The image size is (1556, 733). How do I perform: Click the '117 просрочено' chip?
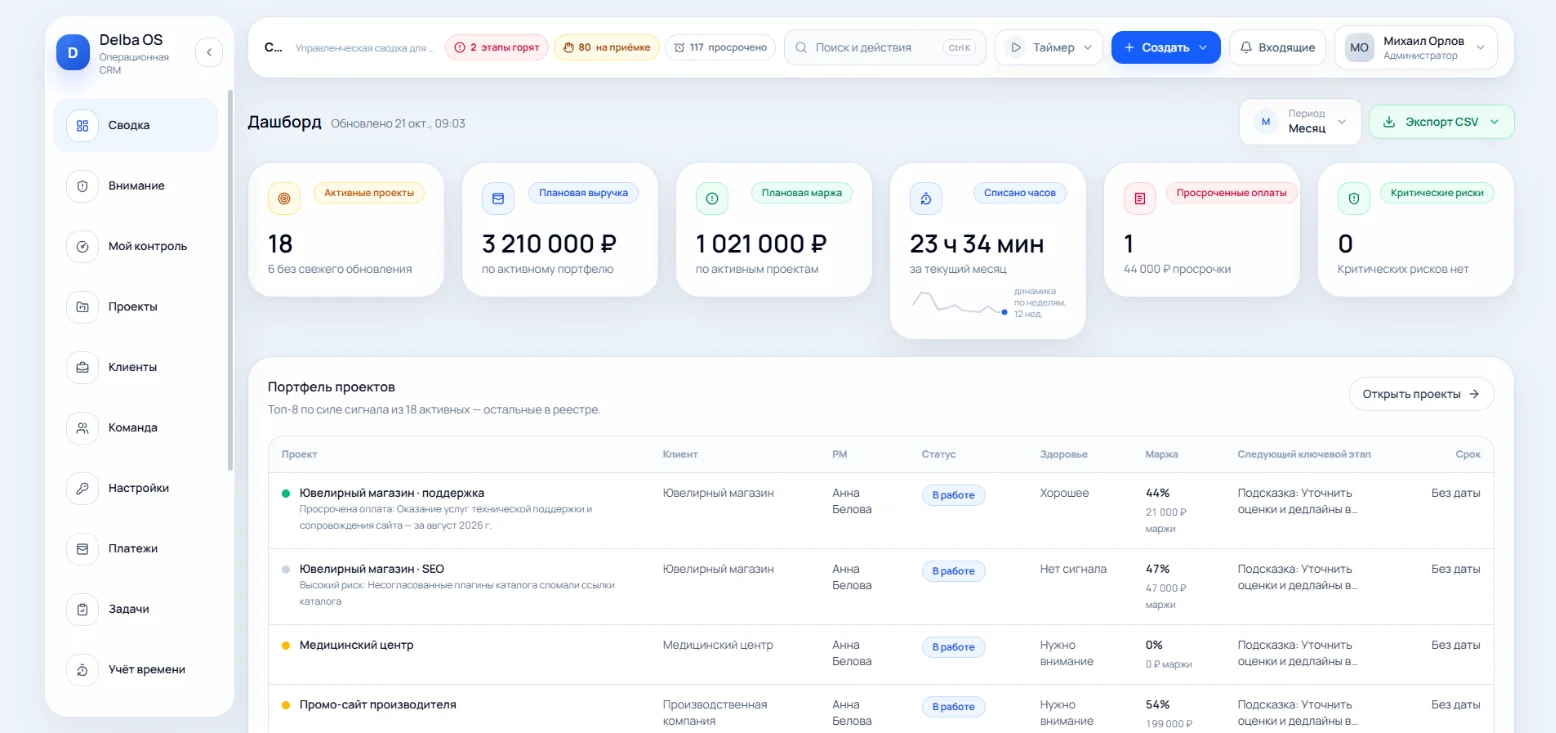coord(720,47)
